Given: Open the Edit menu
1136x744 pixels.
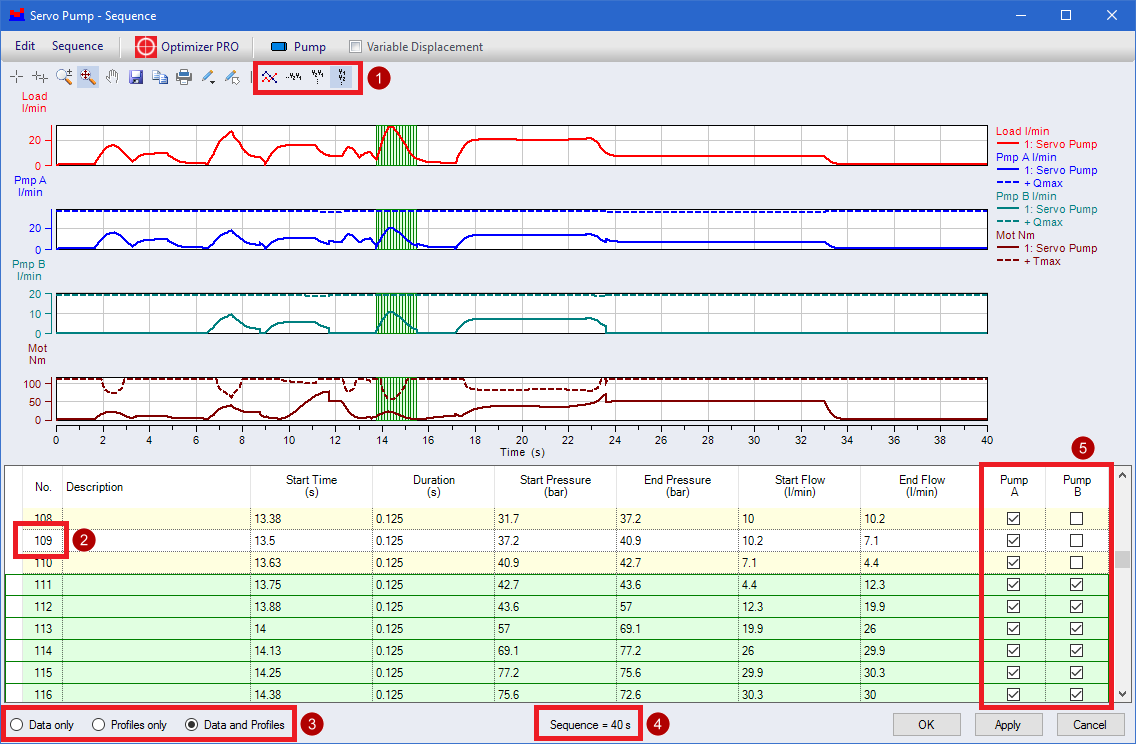Looking at the screenshot, I should [25, 46].
